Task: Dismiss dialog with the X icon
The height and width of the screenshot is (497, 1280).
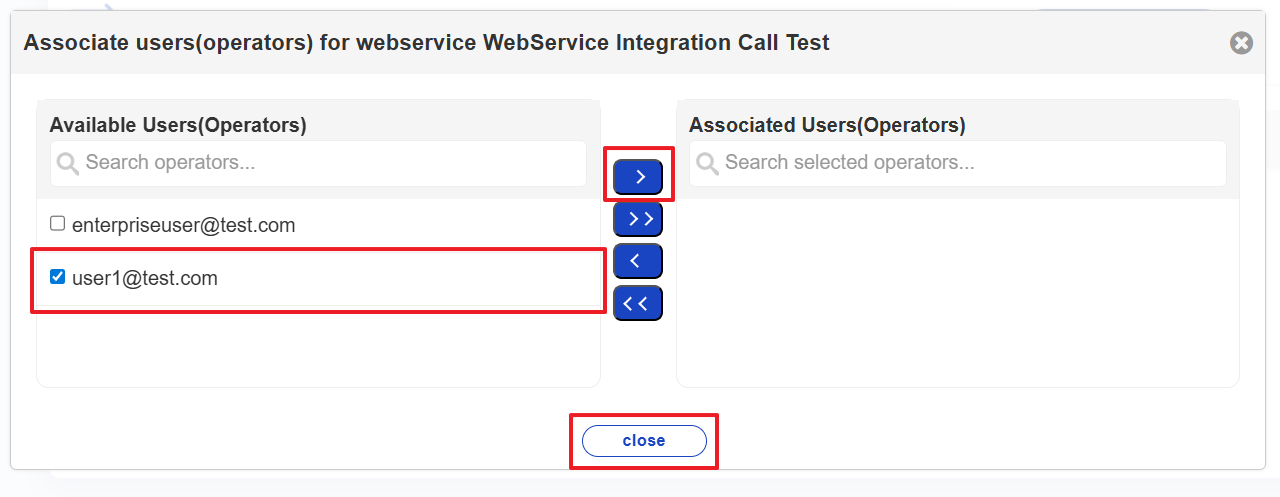Action: tap(1241, 43)
